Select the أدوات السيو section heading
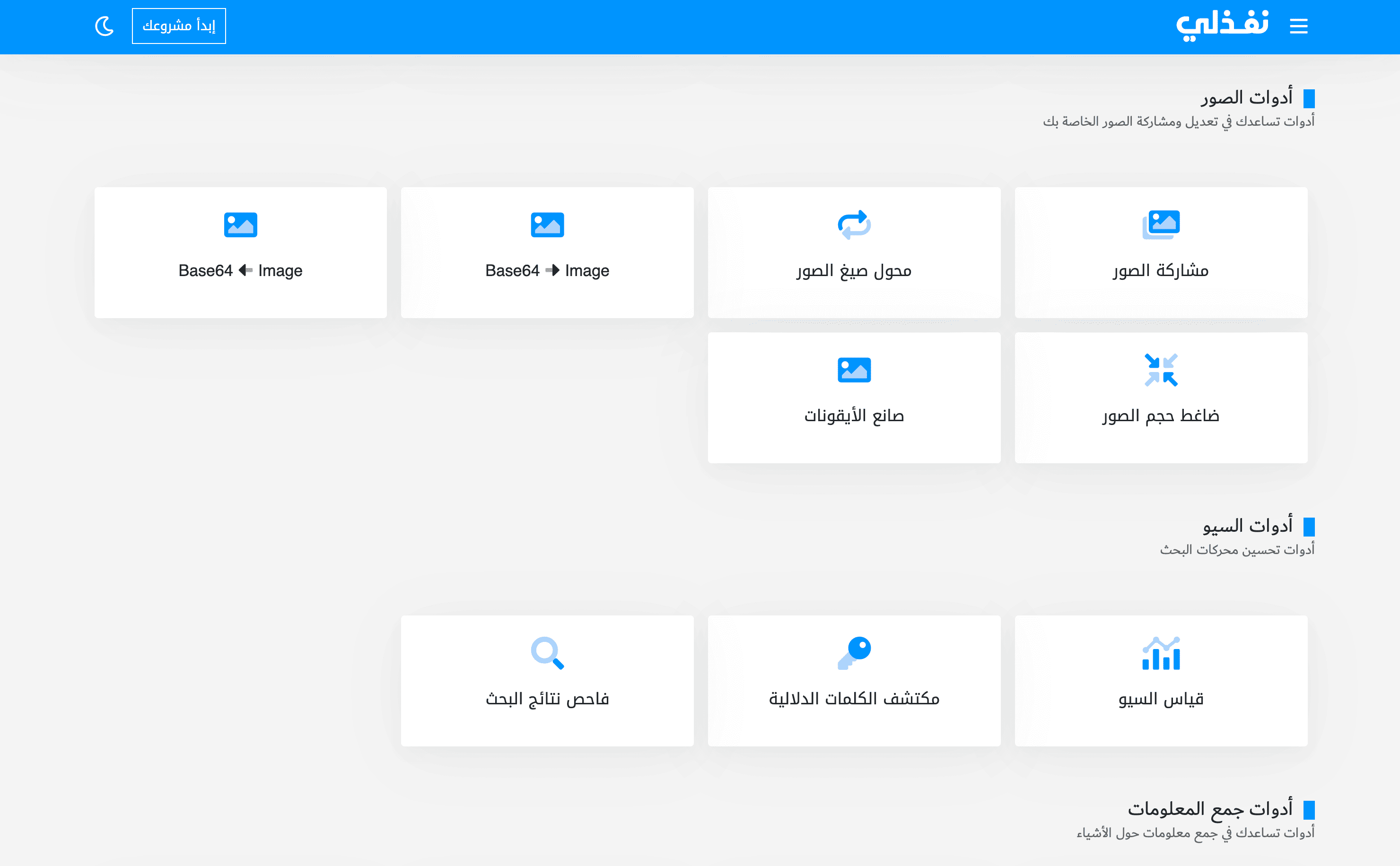This screenshot has width=1400, height=866. [1248, 526]
